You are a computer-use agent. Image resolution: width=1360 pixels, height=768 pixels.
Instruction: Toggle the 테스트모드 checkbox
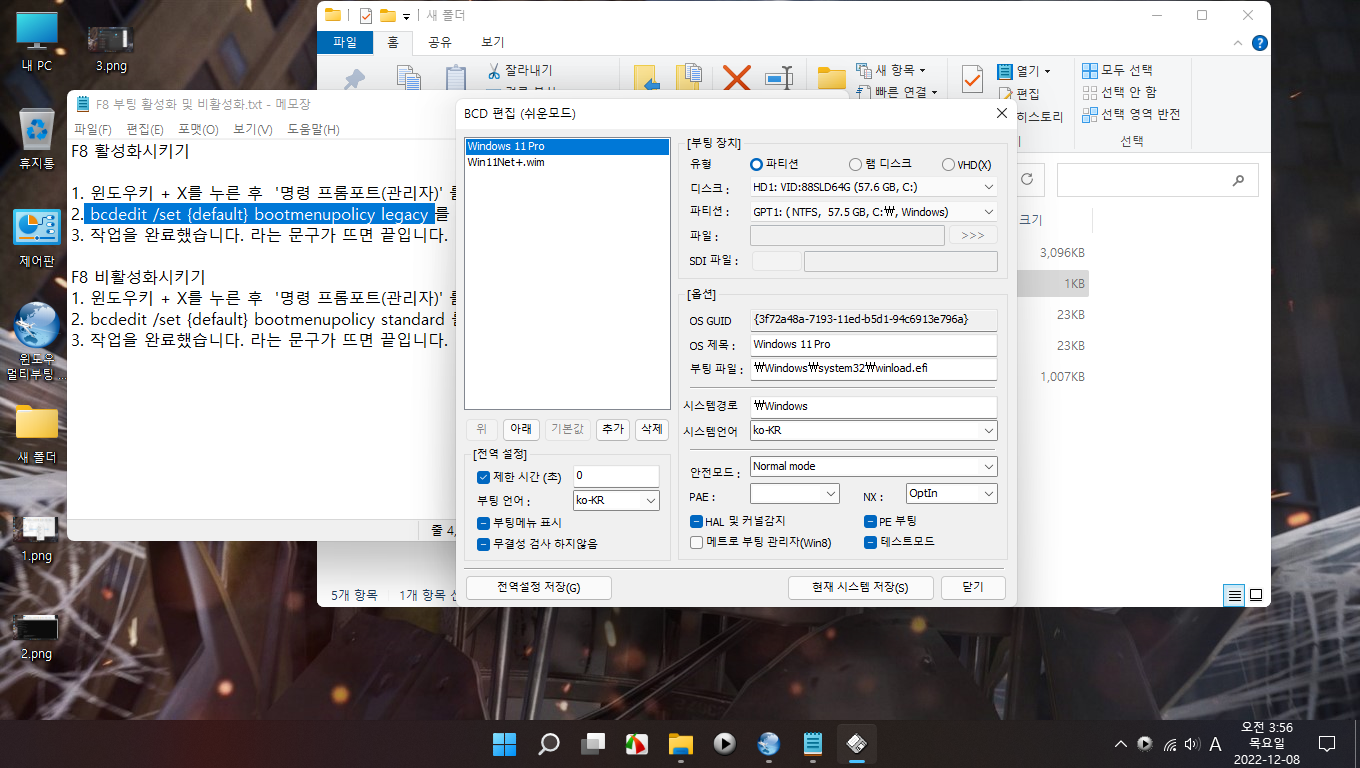[870, 541]
